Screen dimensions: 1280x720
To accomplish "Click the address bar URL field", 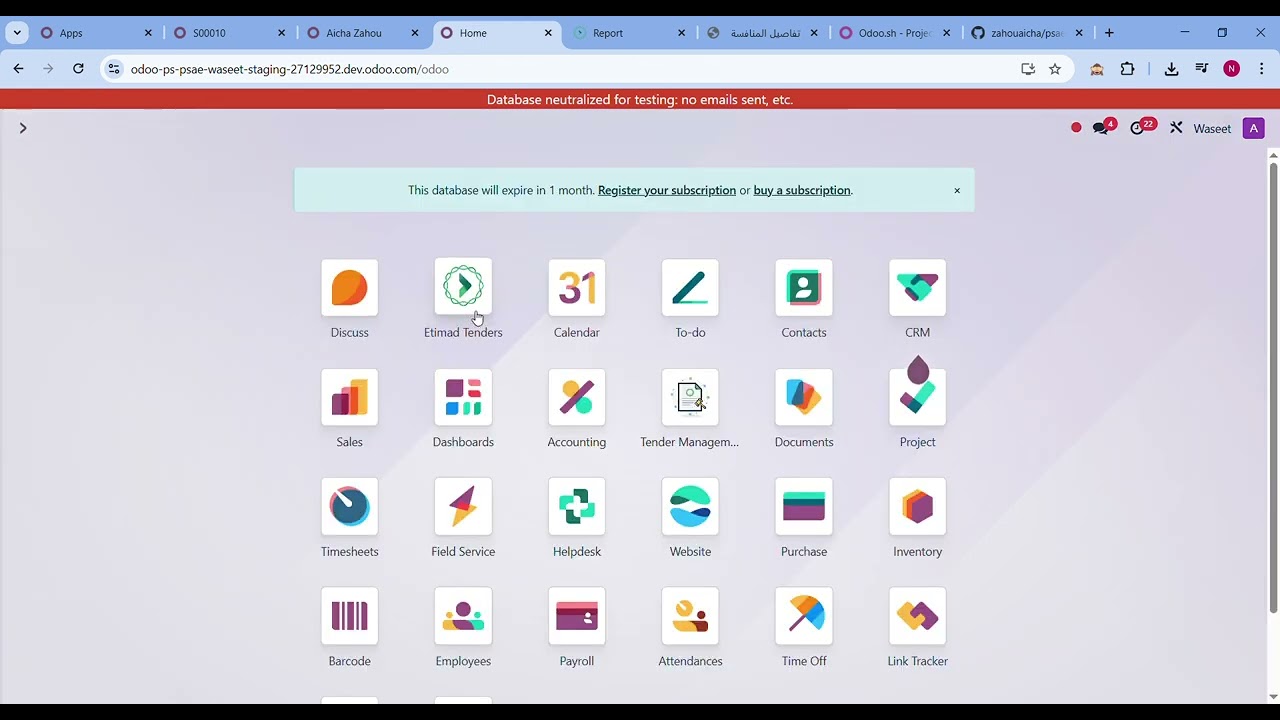I will tap(570, 69).
